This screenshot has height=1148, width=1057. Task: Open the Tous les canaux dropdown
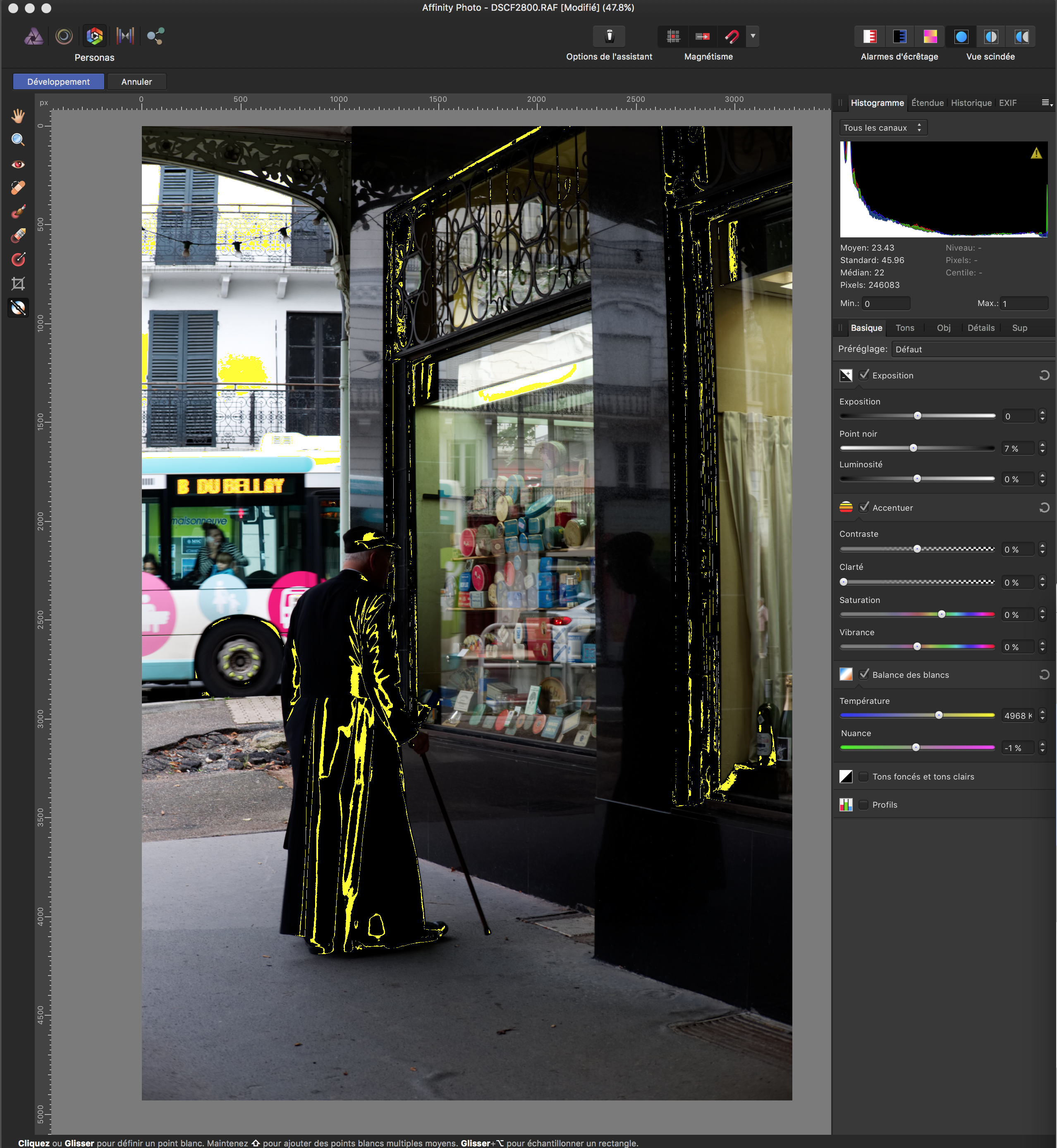click(x=882, y=127)
